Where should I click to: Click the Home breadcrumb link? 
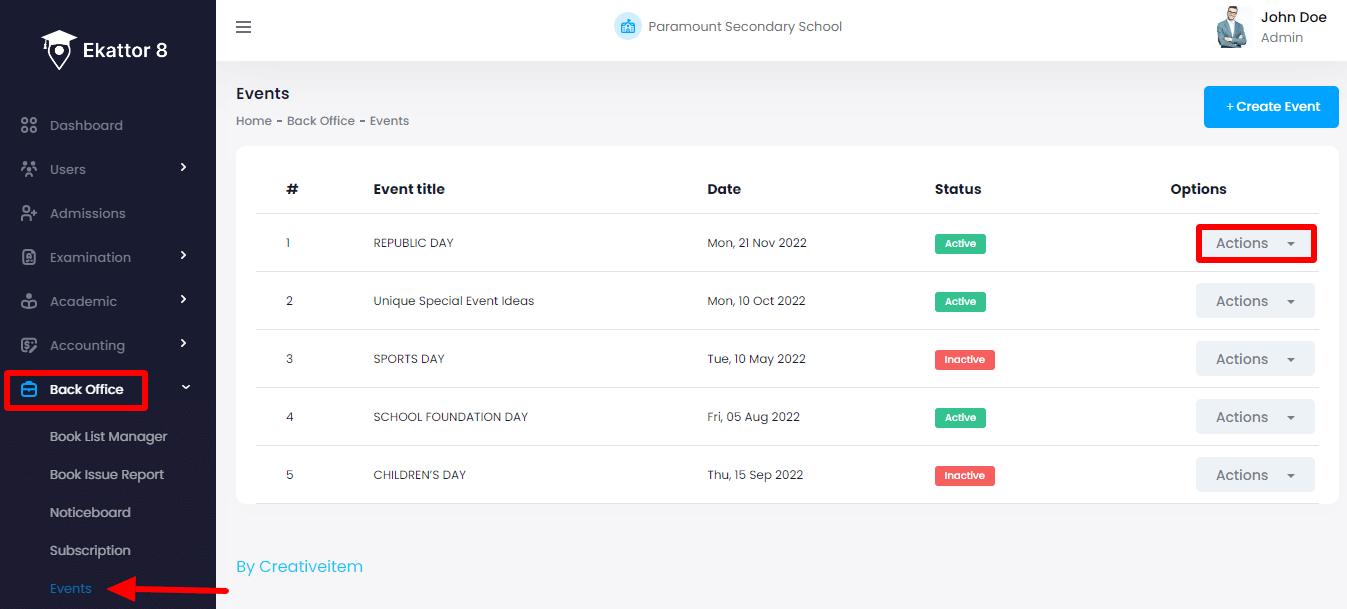tap(253, 121)
